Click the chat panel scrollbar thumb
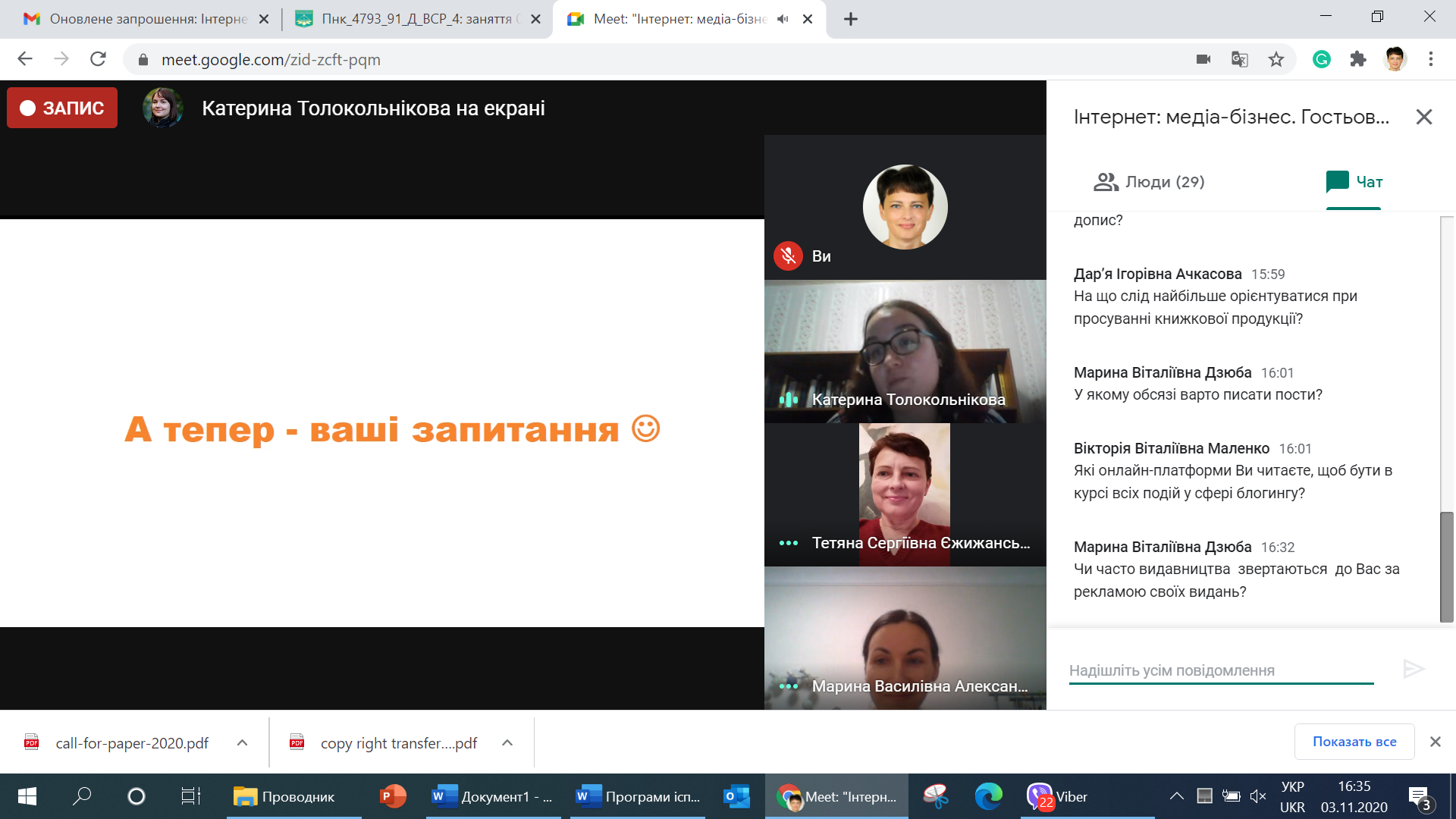The height and width of the screenshot is (819, 1456). [x=1447, y=566]
